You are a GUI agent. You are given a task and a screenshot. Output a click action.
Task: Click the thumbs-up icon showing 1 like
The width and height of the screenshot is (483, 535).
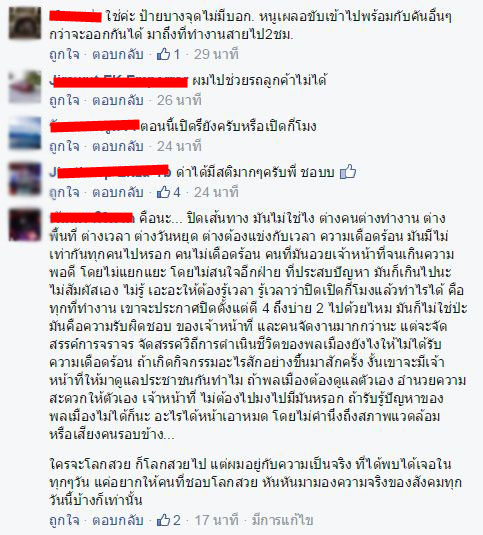(x=163, y=54)
